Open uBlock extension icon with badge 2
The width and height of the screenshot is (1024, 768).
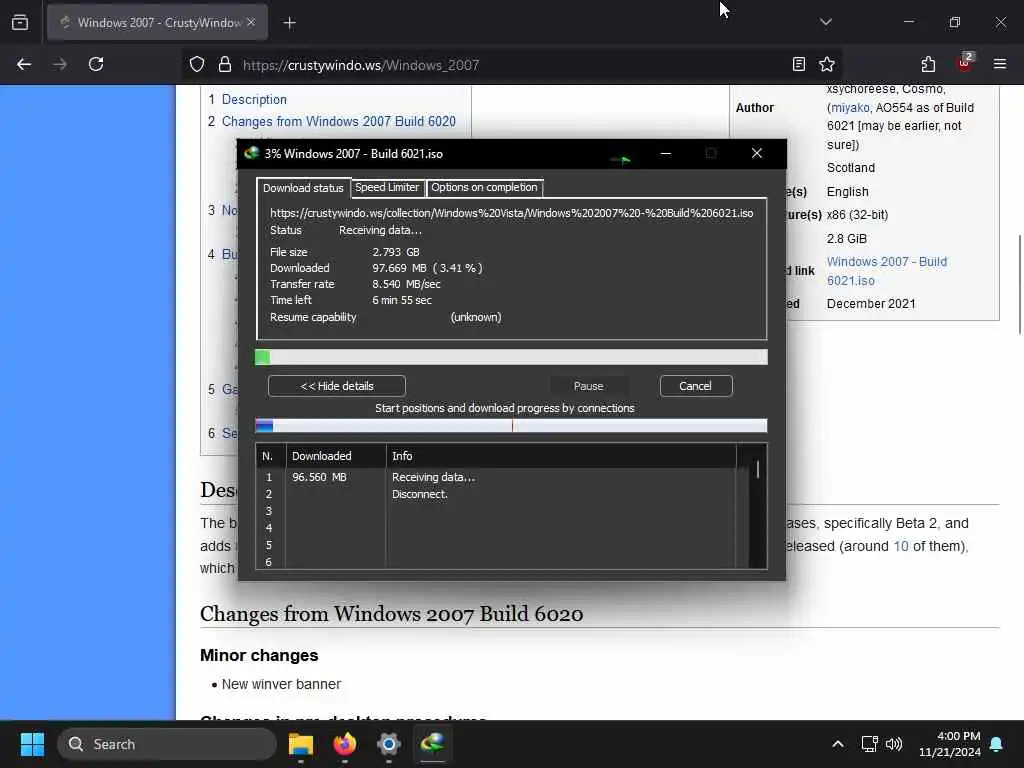pos(965,63)
